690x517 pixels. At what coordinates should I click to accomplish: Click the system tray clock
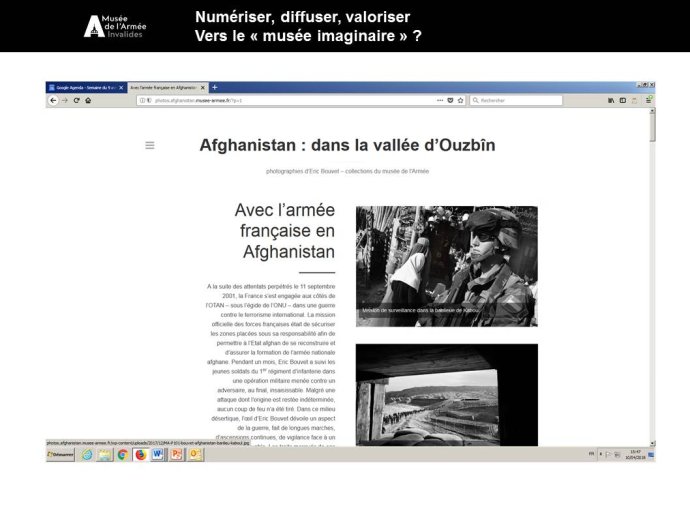tap(635, 455)
